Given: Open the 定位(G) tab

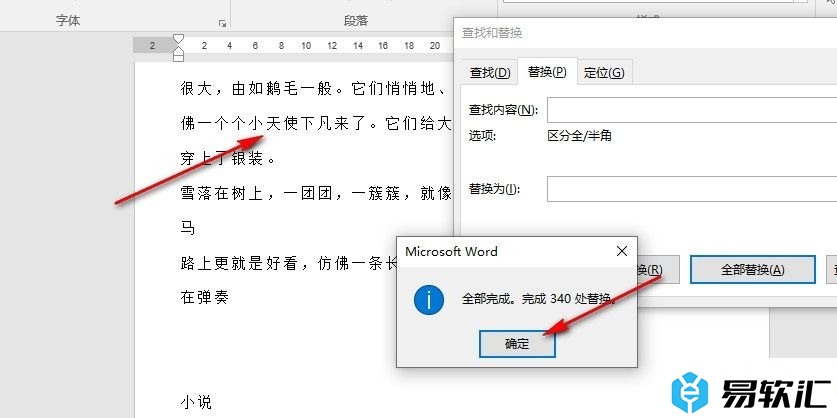Looking at the screenshot, I should (x=604, y=73).
